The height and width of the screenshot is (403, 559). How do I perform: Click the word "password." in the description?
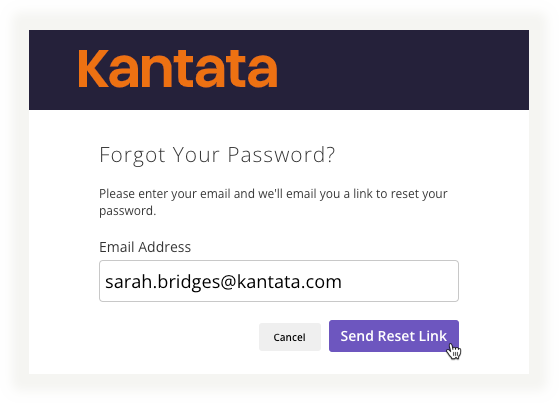pos(128,211)
